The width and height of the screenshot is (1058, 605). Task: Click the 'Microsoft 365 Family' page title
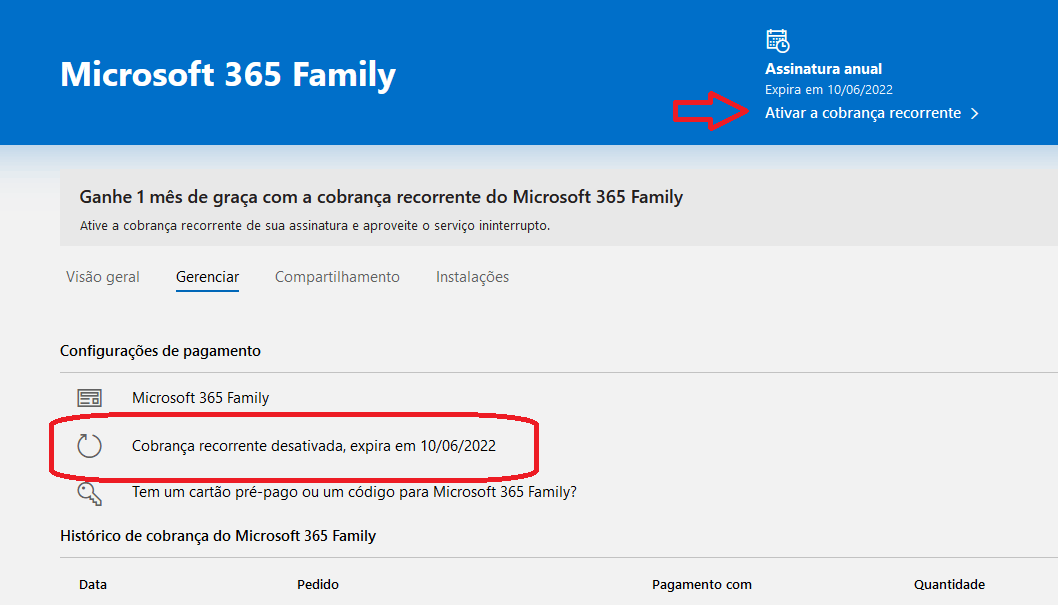point(228,74)
